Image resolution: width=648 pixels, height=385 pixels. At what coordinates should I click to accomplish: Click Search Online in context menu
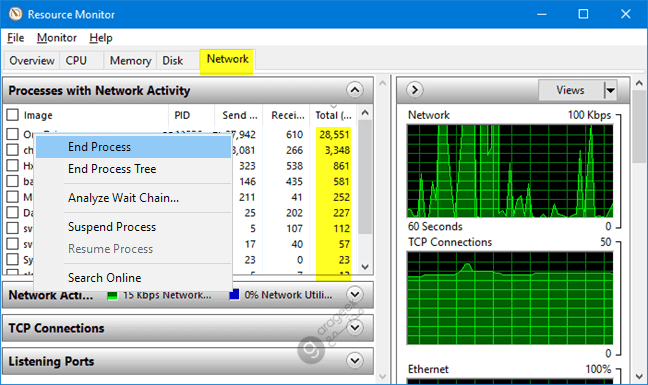[133, 278]
